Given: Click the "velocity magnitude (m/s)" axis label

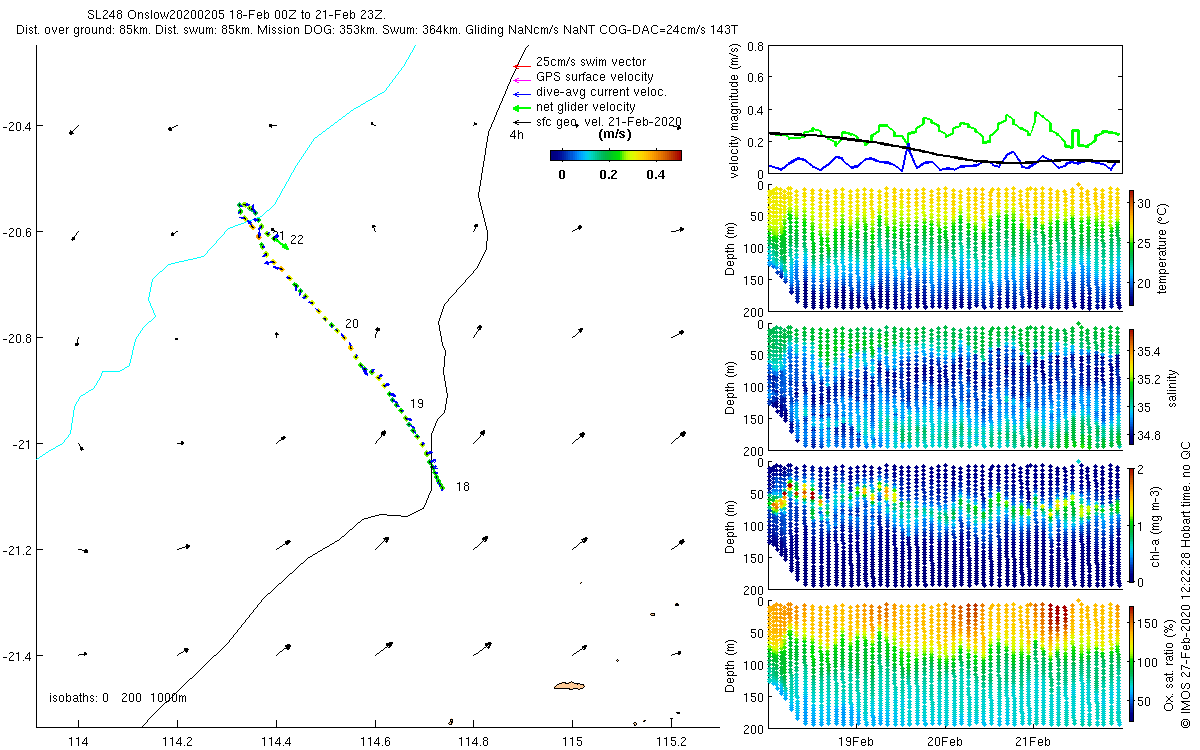Looking at the screenshot, I should (x=734, y=110).
